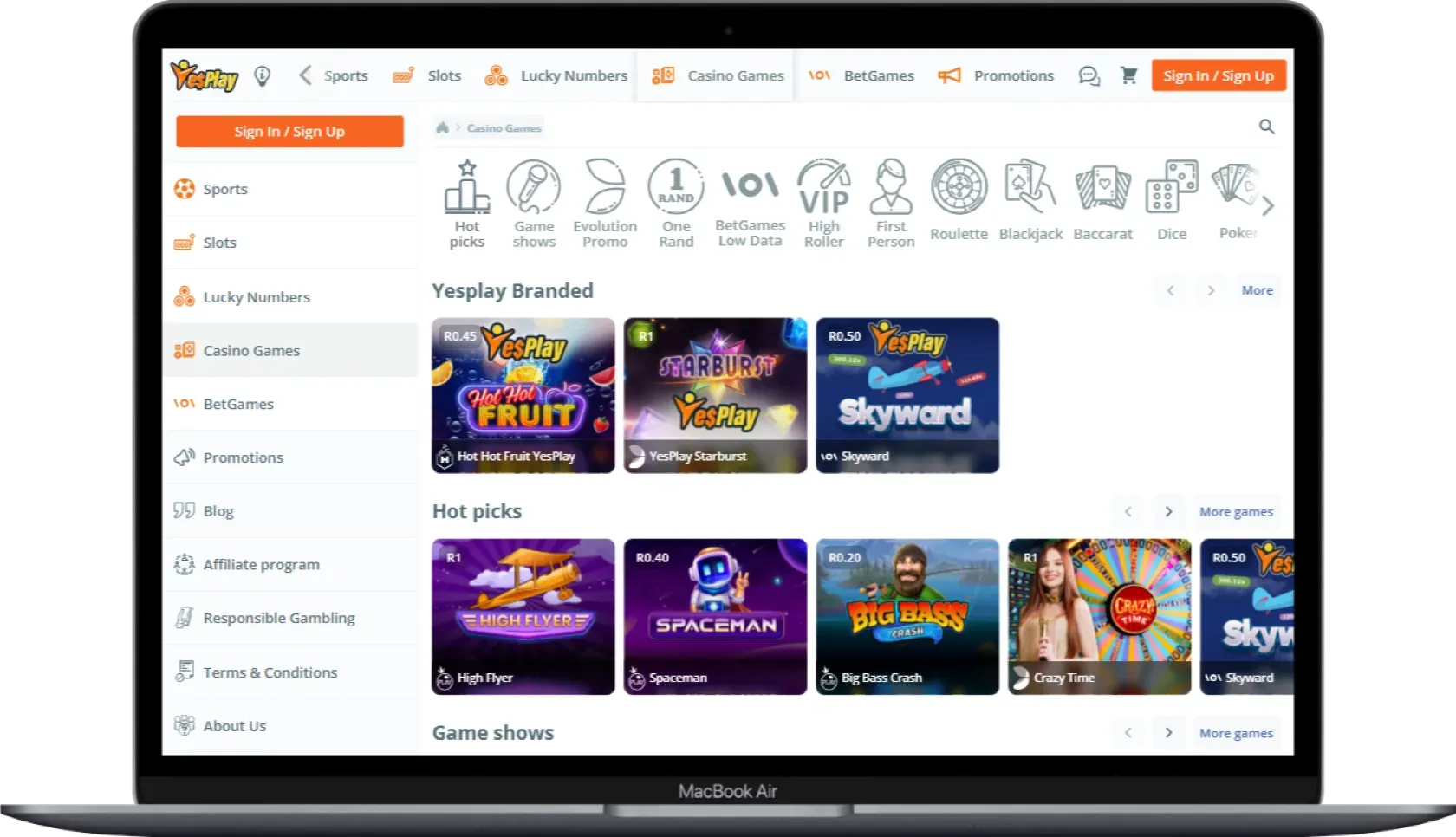
Task: Show next Game shows games
Action: pos(1168,733)
